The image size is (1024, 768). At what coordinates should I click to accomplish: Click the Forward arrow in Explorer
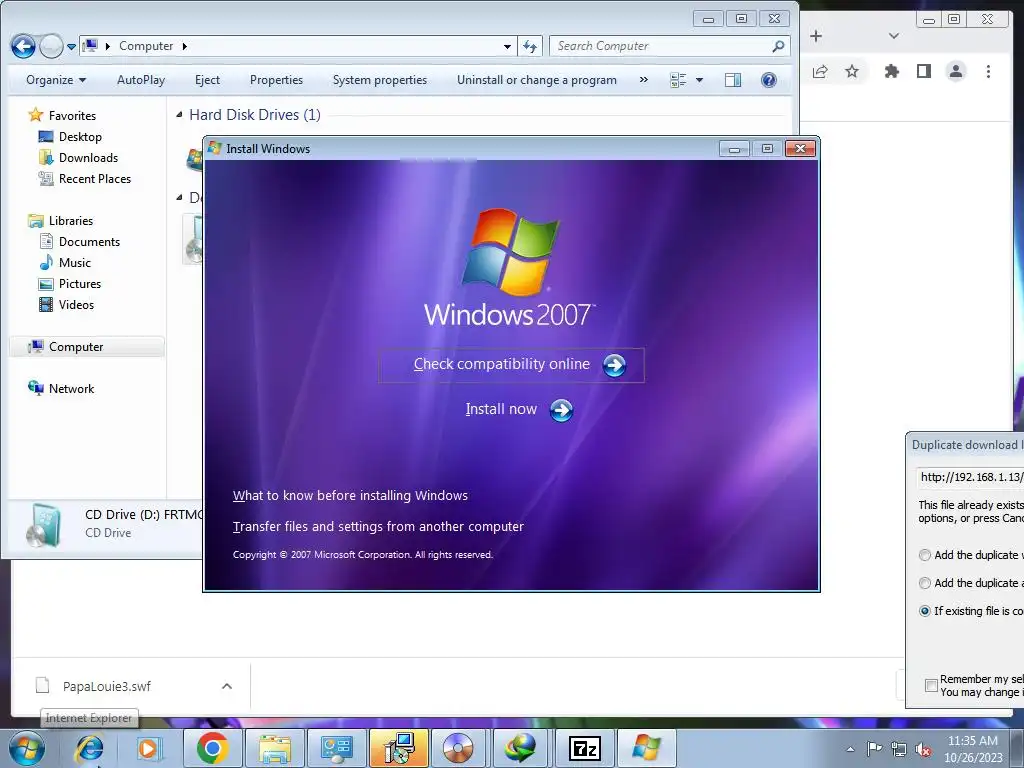(x=51, y=46)
